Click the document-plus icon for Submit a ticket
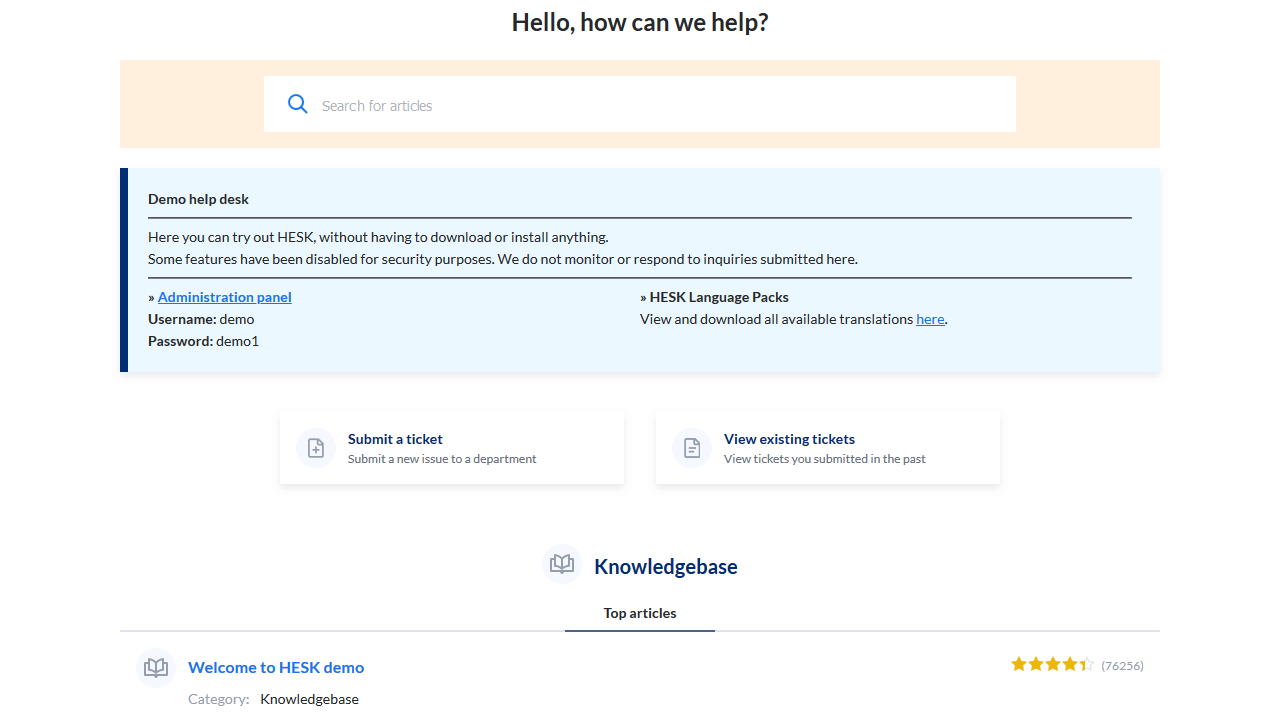 pos(316,448)
